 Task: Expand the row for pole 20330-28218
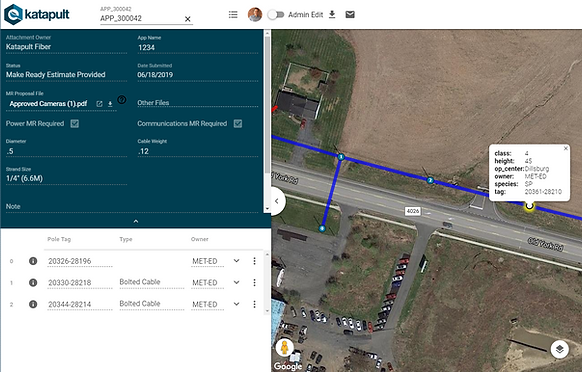(x=236, y=283)
